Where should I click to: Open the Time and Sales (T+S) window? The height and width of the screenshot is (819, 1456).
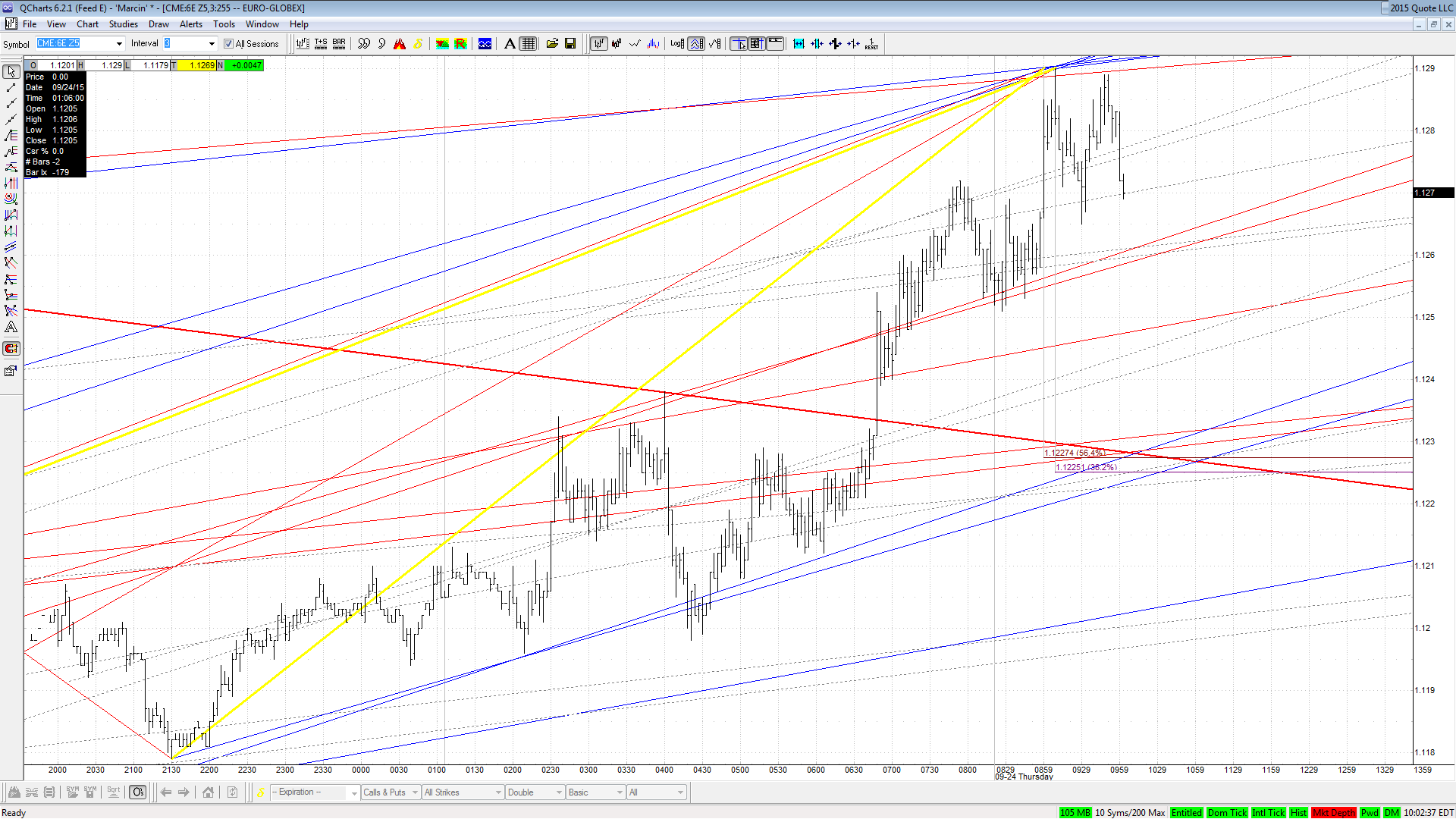(321, 44)
